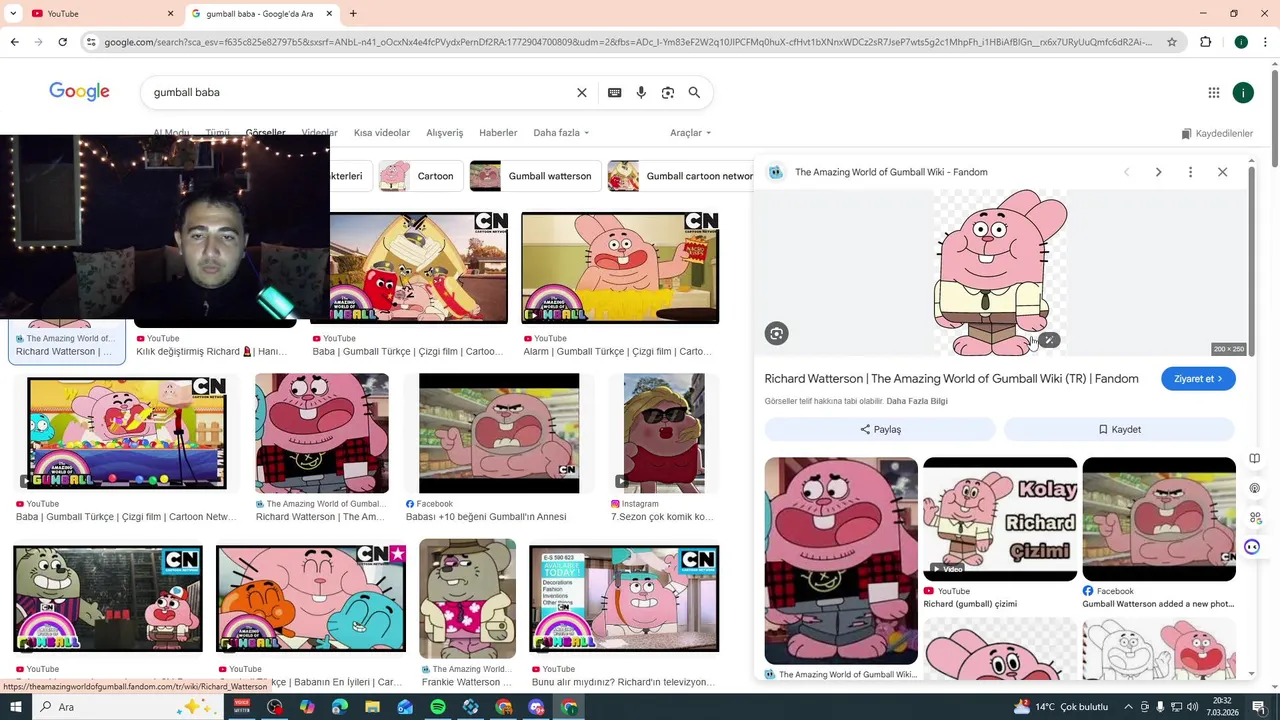The image size is (1280, 720).
Task: Open the Windows taskbar Ara search box
Action: click(x=127, y=707)
